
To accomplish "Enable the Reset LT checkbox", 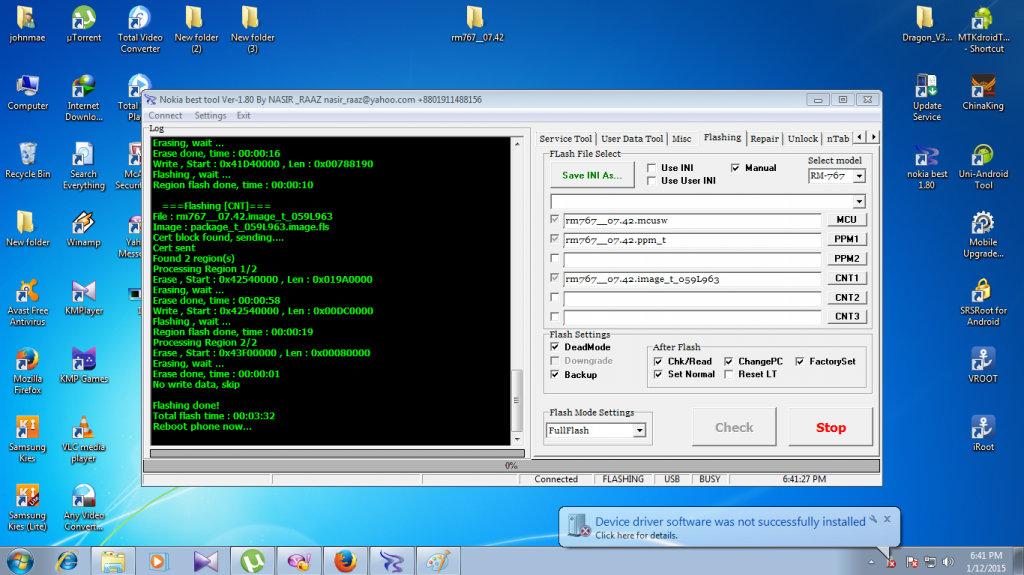I will point(728,374).
